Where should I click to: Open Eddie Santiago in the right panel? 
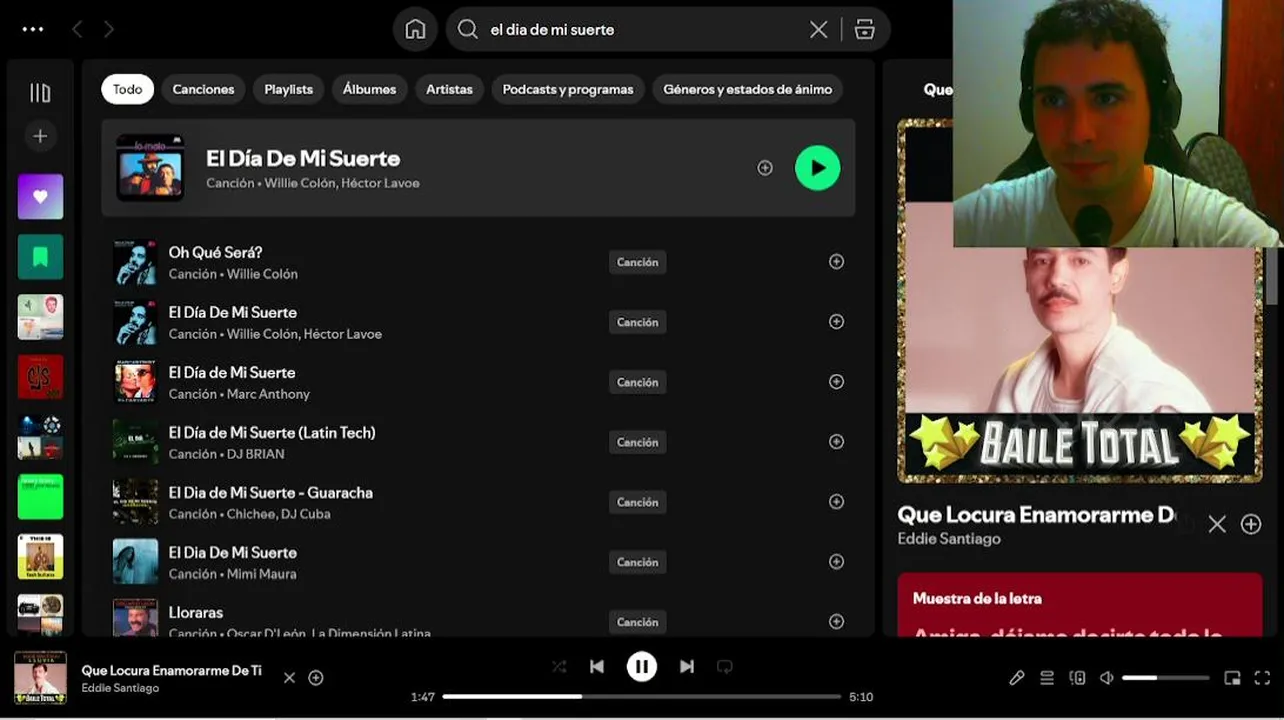tap(949, 539)
